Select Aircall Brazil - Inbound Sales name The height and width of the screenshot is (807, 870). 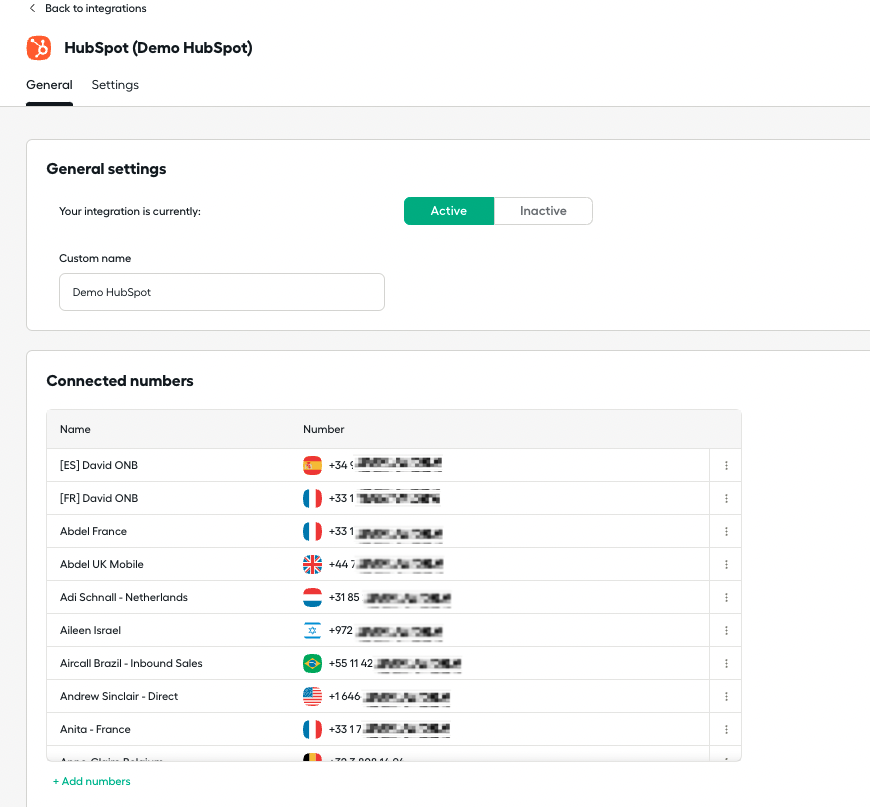(131, 663)
